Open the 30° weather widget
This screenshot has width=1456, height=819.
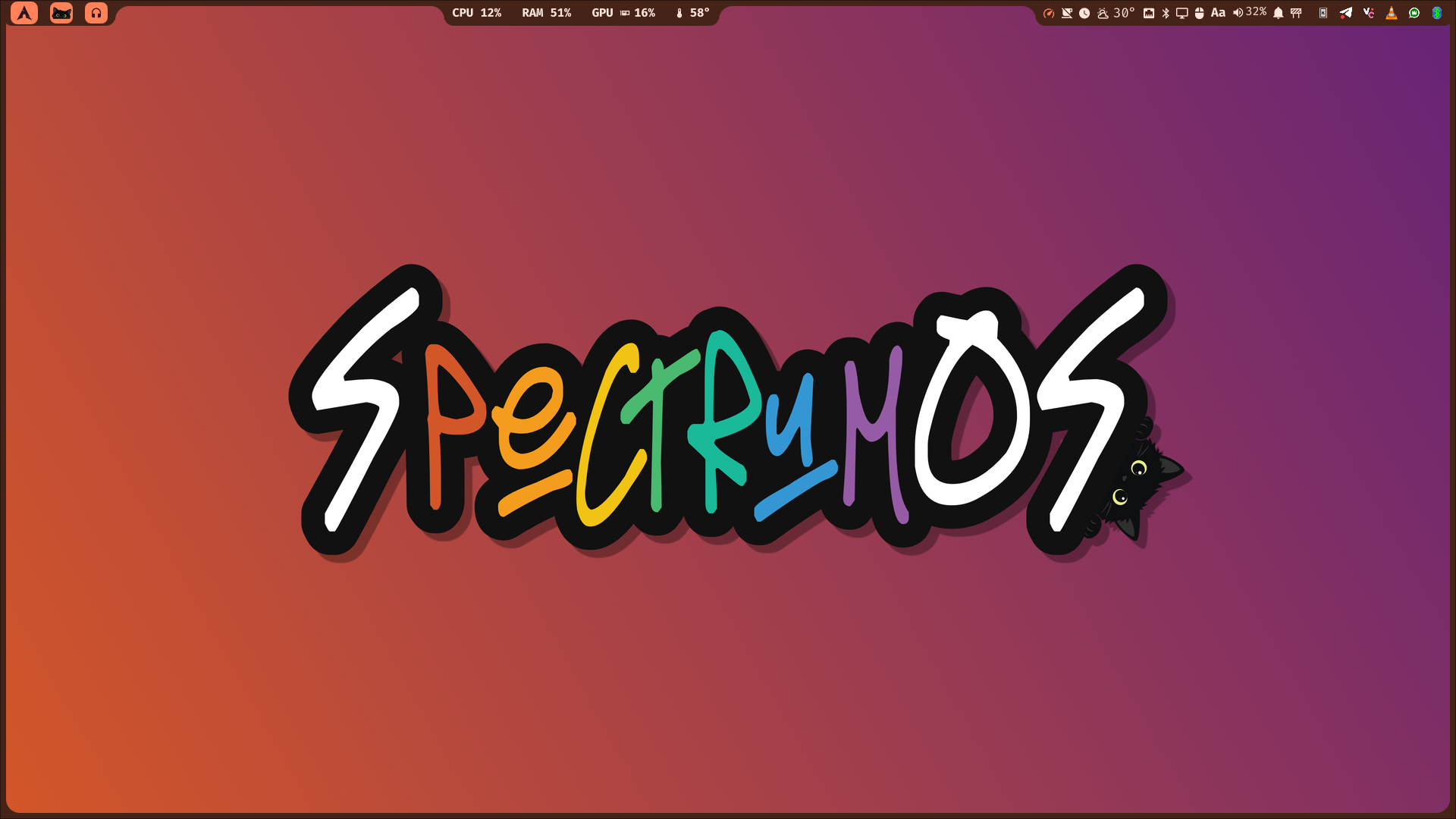coord(1116,13)
